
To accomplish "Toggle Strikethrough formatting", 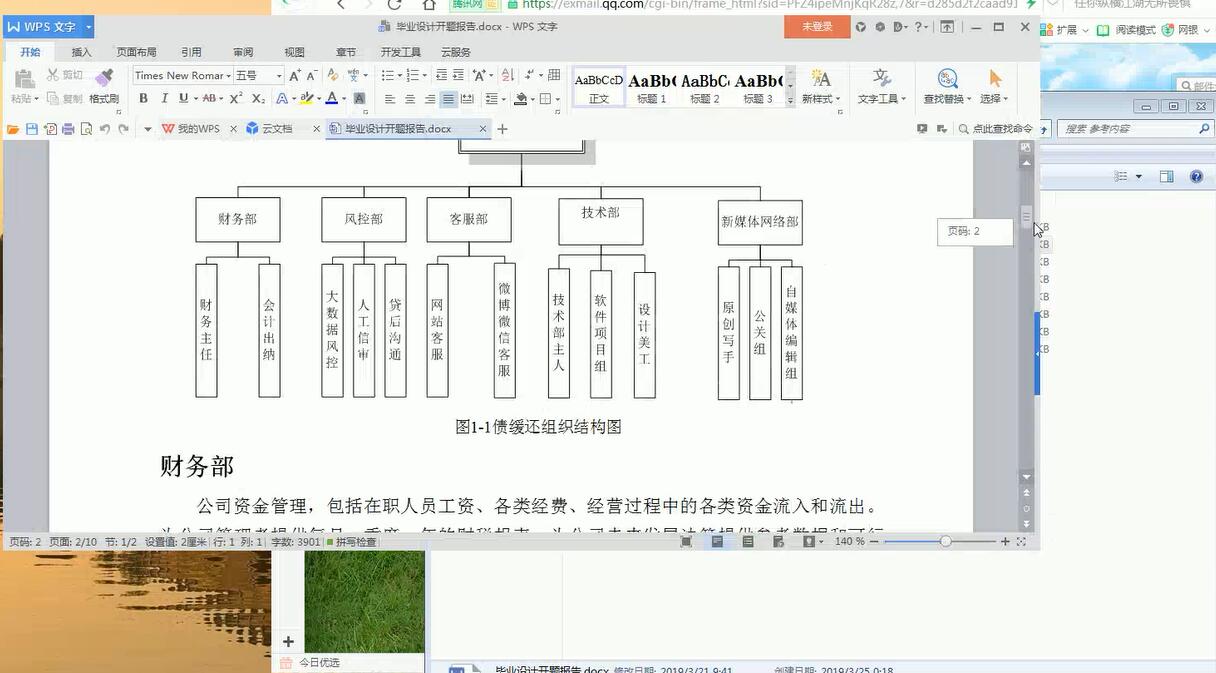I will click(x=209, y=98).
